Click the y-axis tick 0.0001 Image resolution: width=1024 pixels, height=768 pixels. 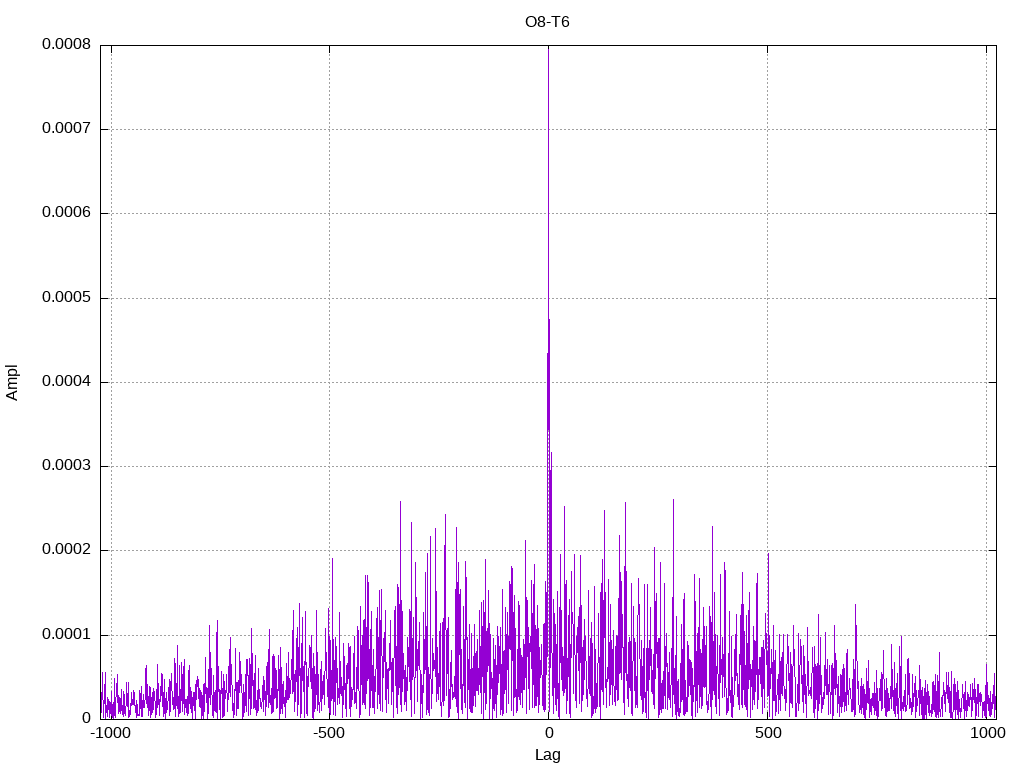[66, 635]
